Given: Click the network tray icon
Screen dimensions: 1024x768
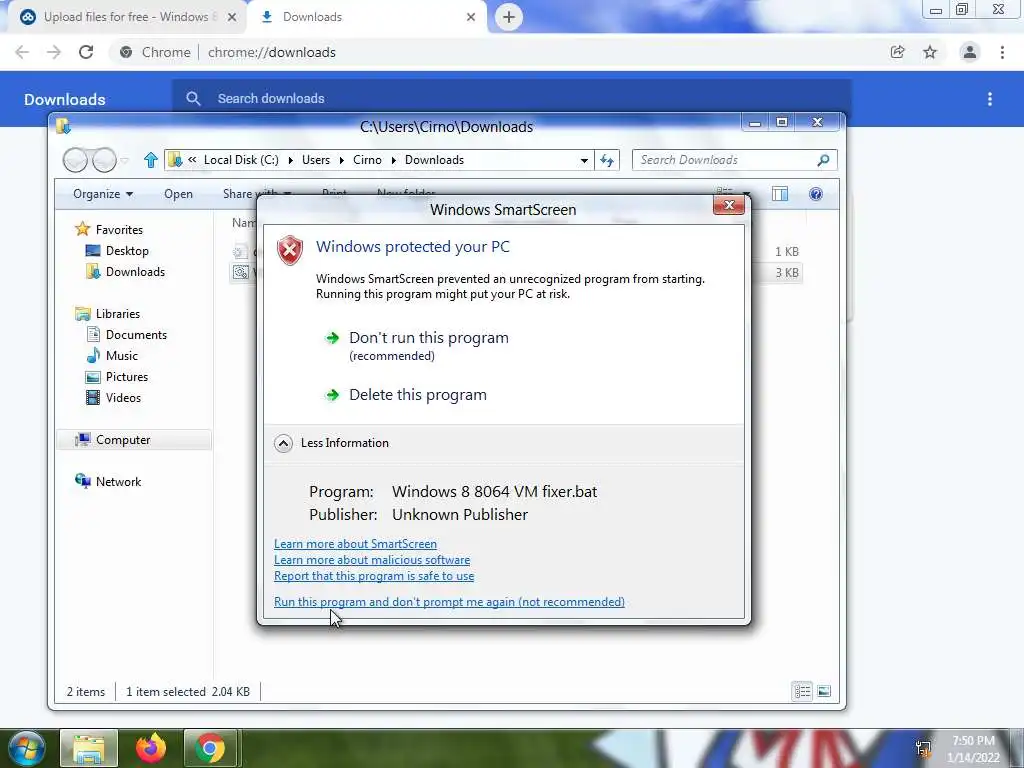Looking at the screenshot, I should (x=924, y=748).
